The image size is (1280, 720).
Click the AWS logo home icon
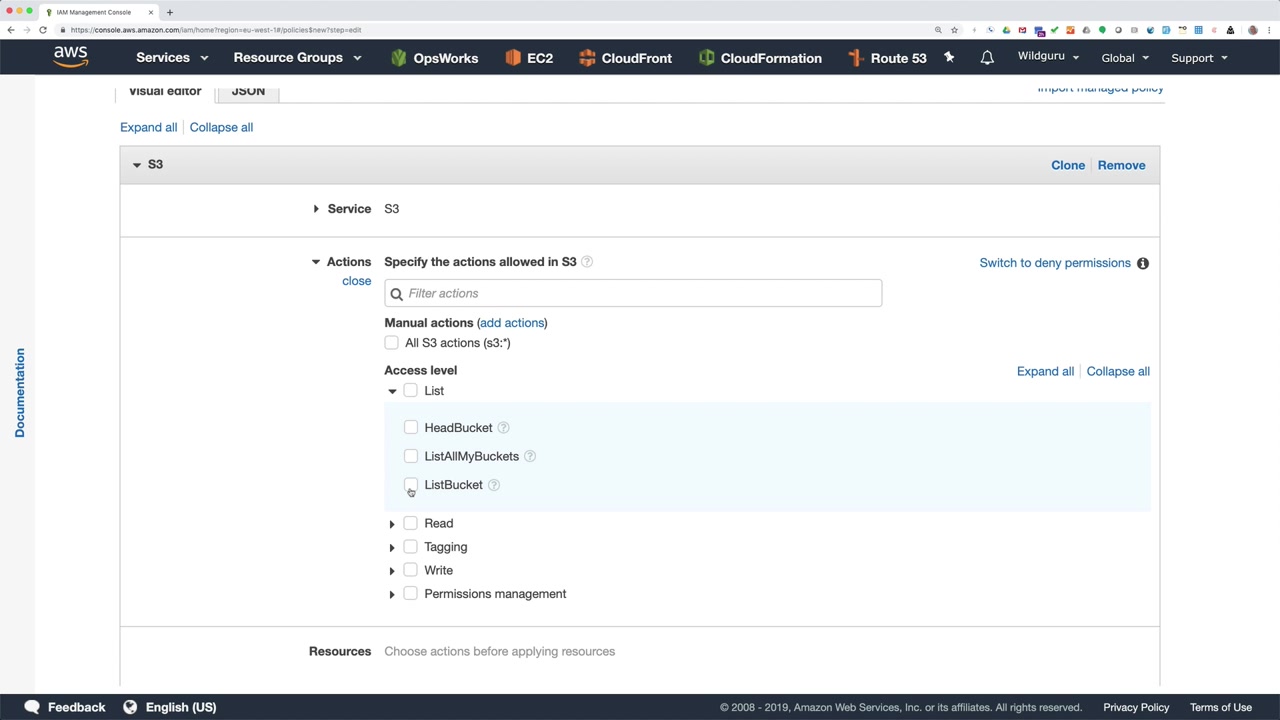(71, 57)
